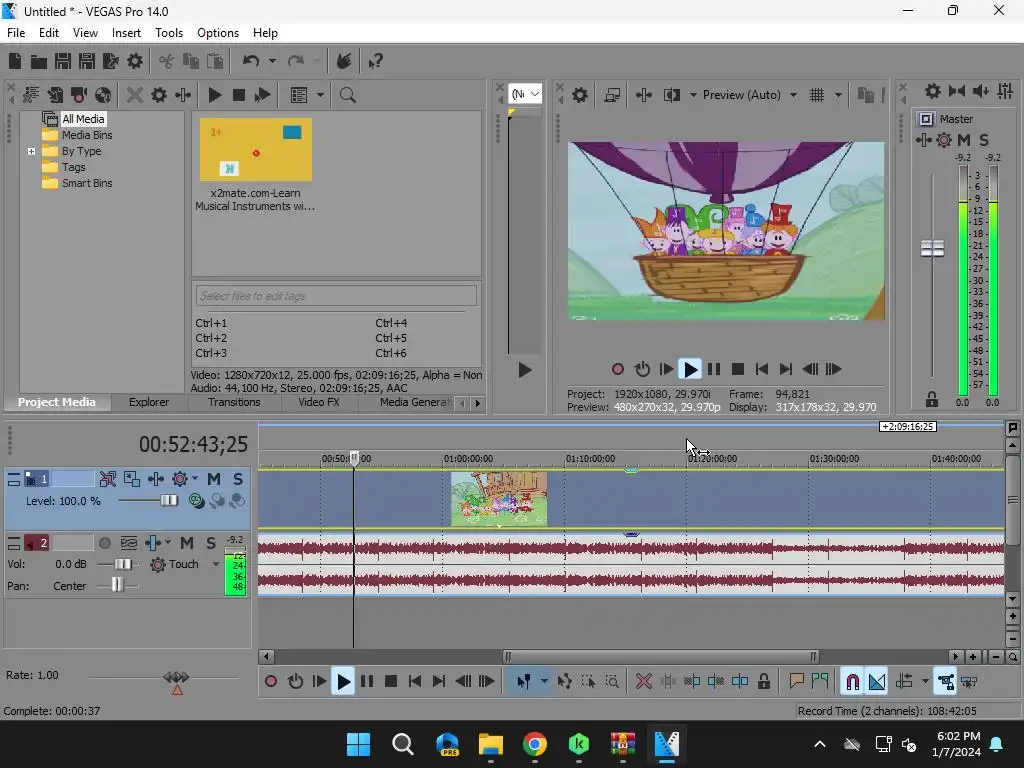Open Master bus audio properties gear
This screenshot has height=768, width=1024.
[x=933, y=91]
